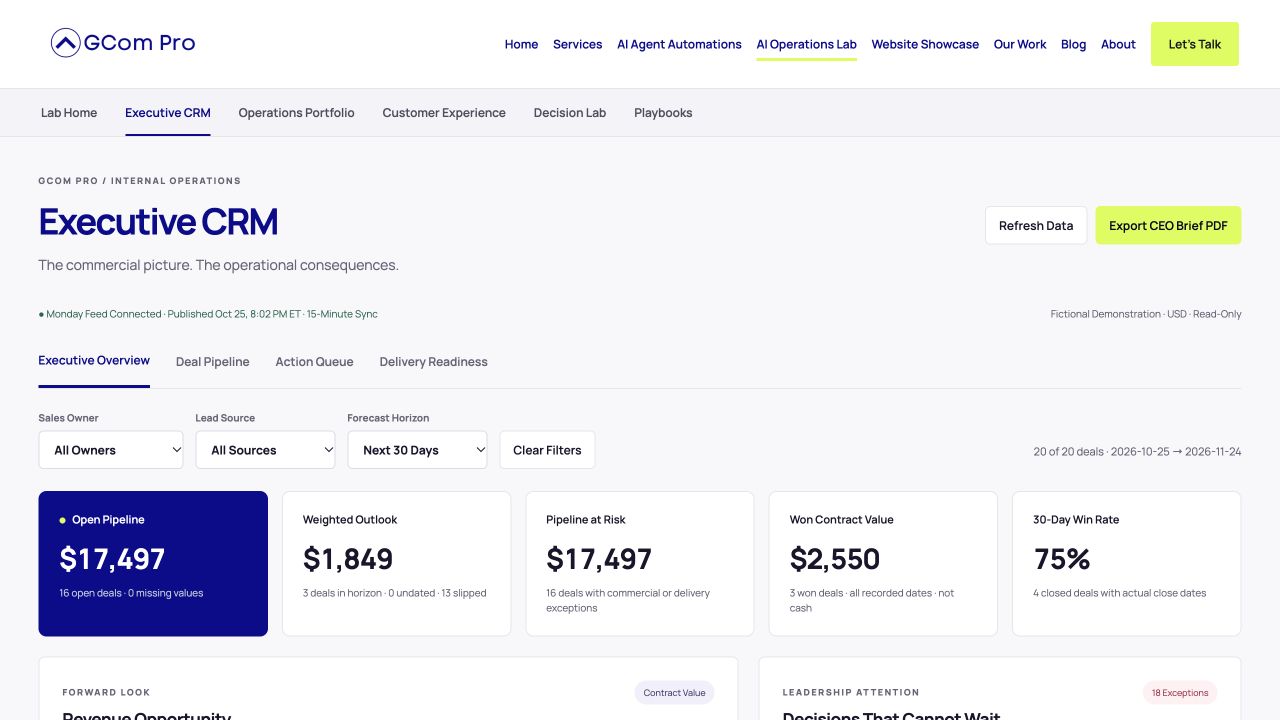Switch to the Deal Pipeline tab
The width and height of the screenshot is (1280, 720).
pos(213,362)
